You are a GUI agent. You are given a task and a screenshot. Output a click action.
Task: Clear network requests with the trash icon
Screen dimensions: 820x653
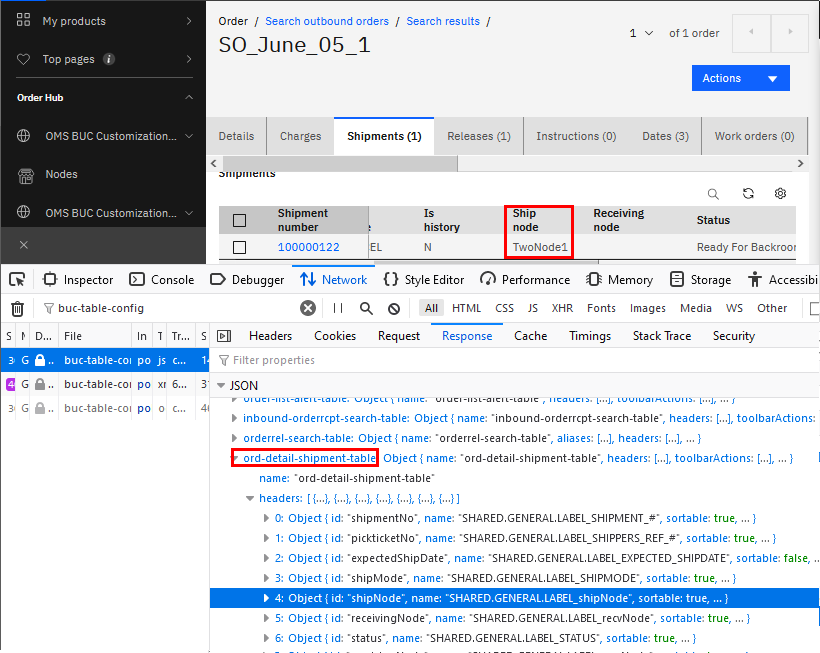[17, 308]
